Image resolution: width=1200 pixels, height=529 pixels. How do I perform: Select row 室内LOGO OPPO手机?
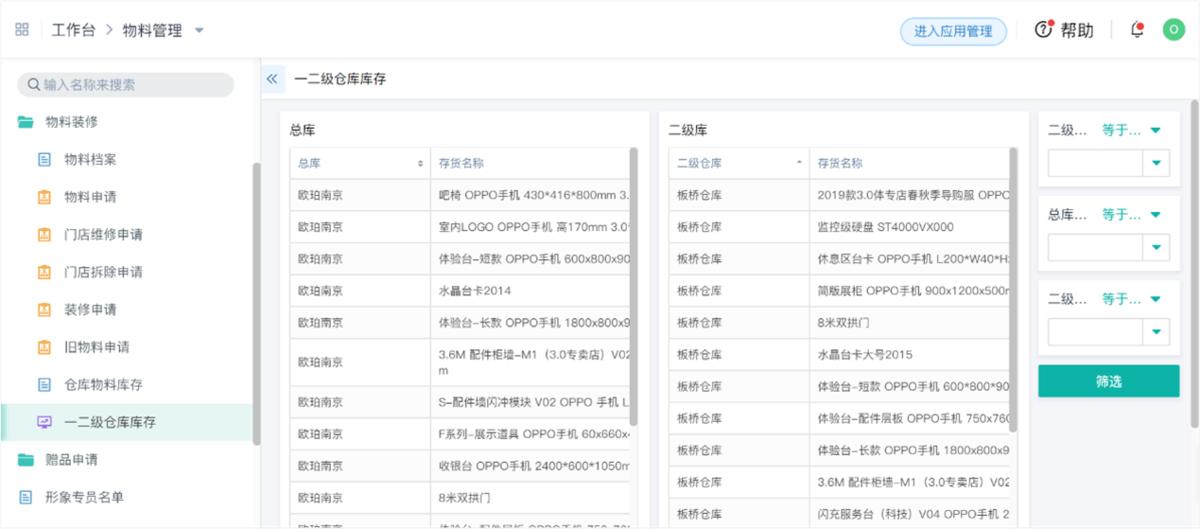pos(459,227)
